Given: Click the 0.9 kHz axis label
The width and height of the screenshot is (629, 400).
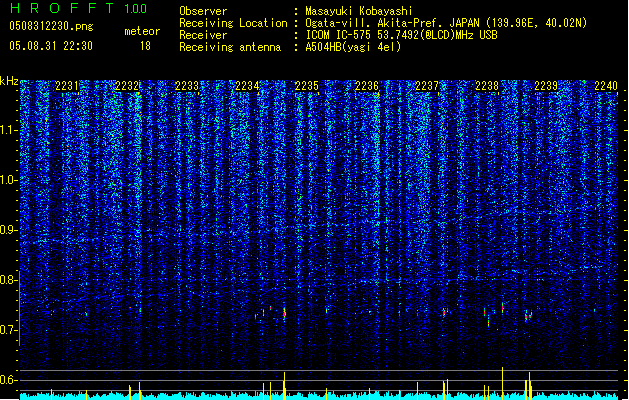Looking at the screenshot, I should point(9,230).
